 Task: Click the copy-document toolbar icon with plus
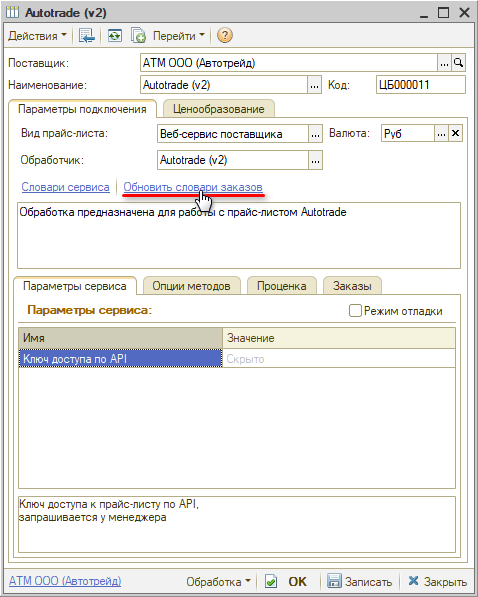pos(138,36)
